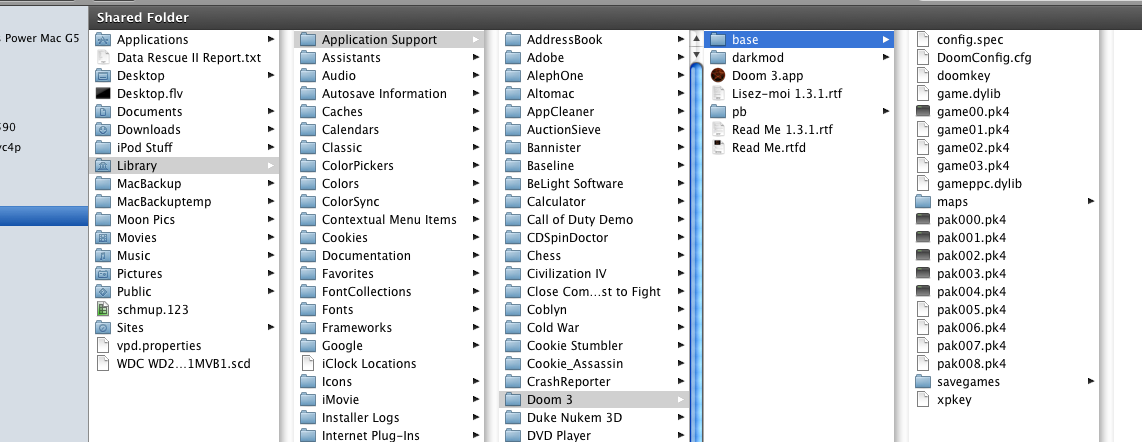Expand the maps folder arrow
The height and width of the screenshot is (442, 1142).
click(1091, 202)
